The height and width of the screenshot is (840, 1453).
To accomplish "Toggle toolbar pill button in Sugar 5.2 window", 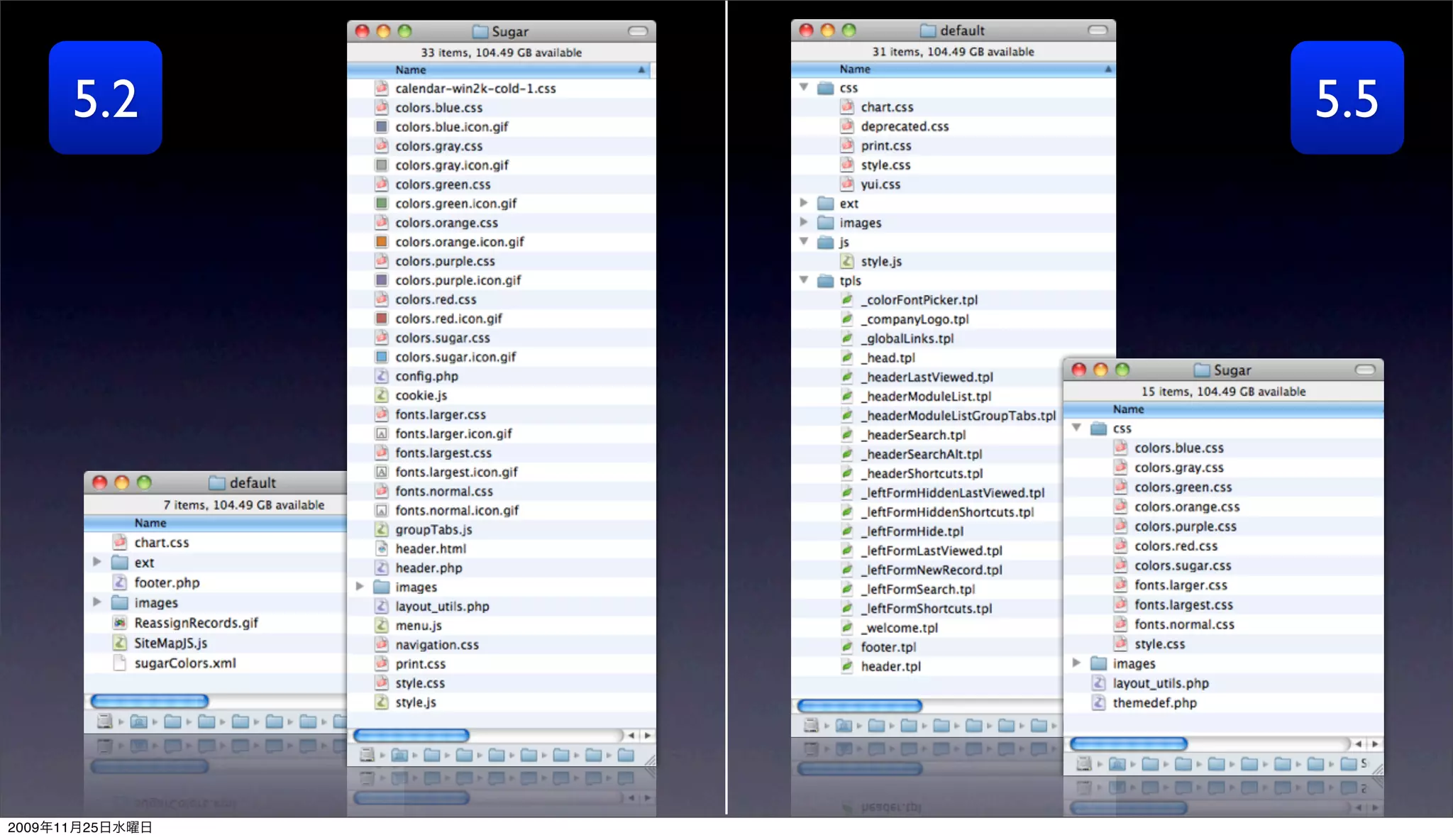I will tap(638, 31).
